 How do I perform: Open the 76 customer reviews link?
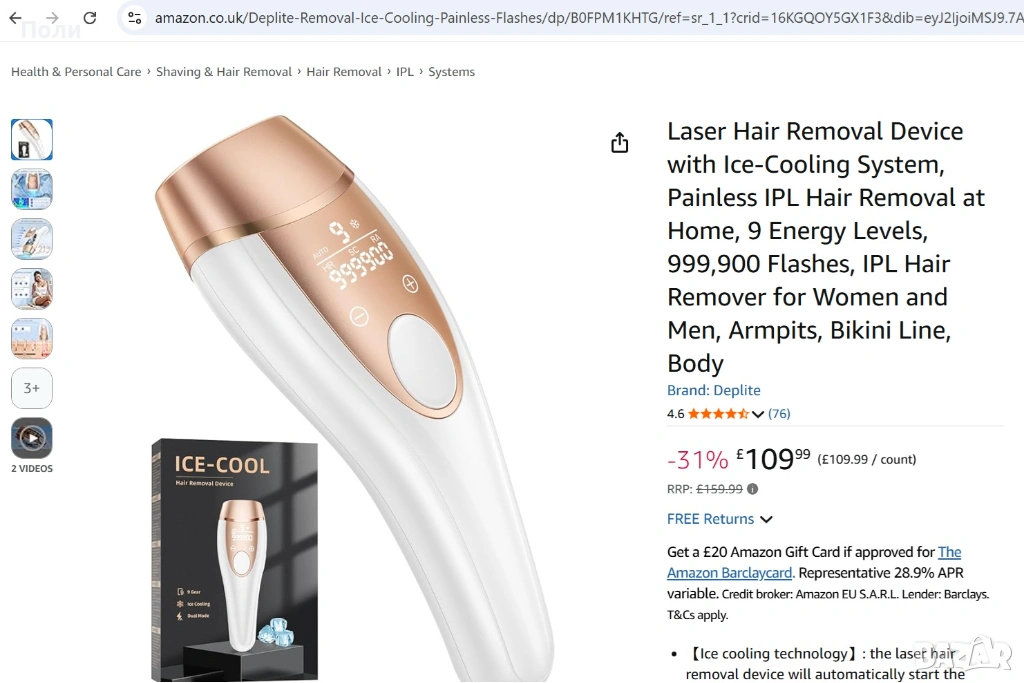(779, 413)
